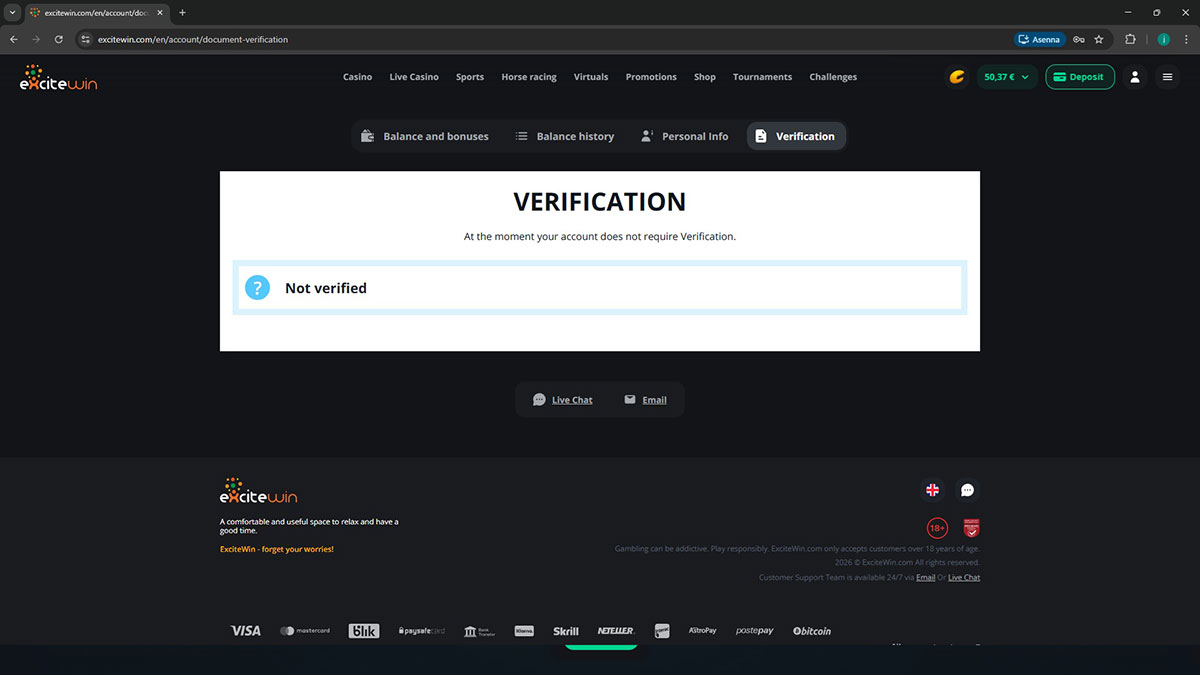The width and height of the screenshot is (1200, 675).
Task: Open the Tournaments menu item
Action: (x=762, y=77)
